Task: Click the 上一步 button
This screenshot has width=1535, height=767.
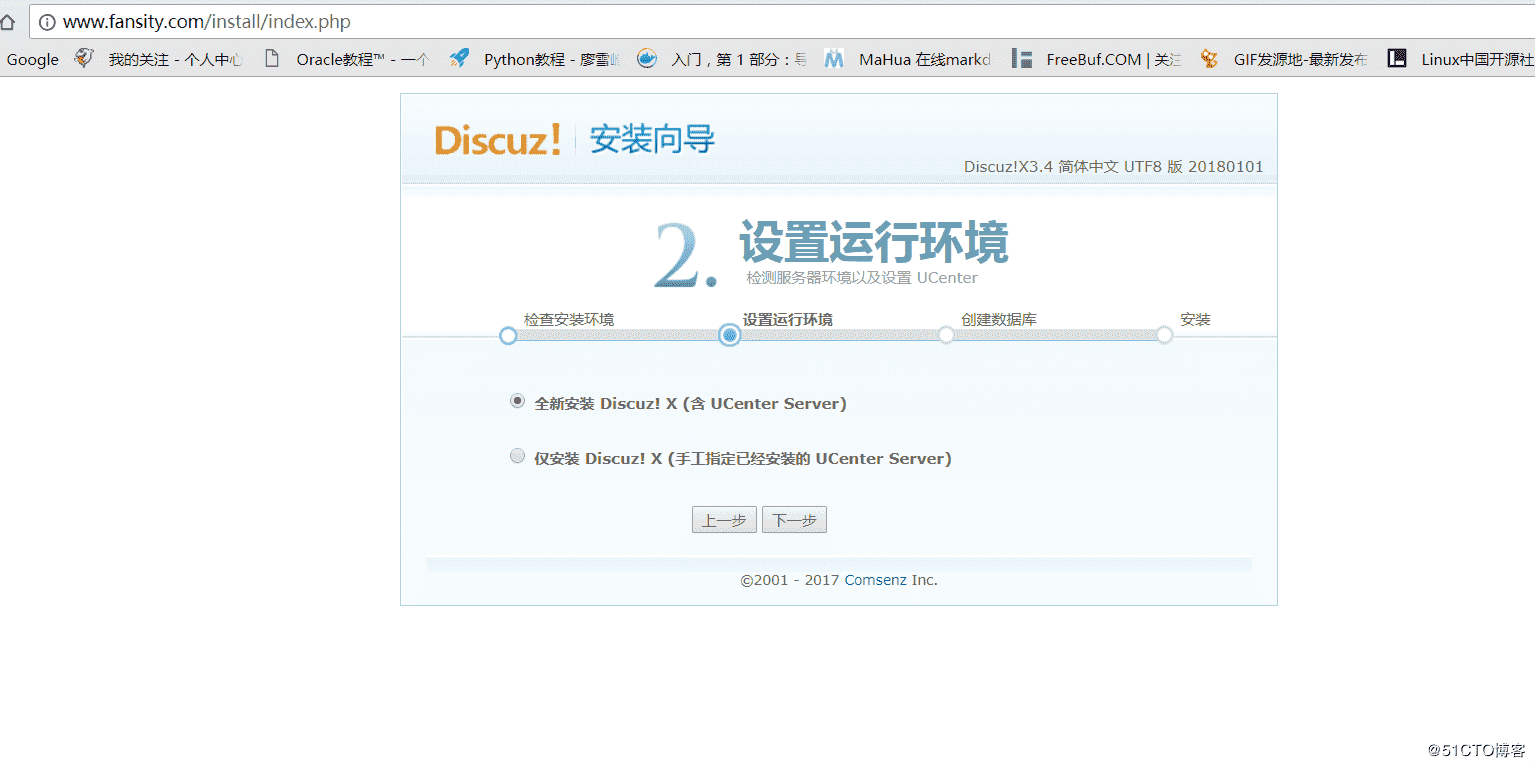Action: click(724, 520)
